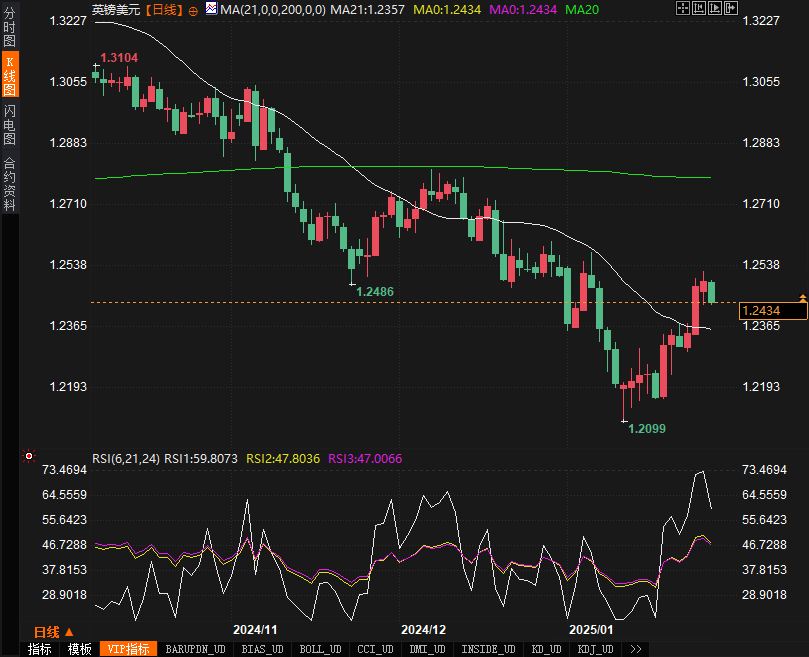The width and height of the screenshot is (809, 657).
Task: Click the orange circled-plus icon beside 日线
Action: 193,10
